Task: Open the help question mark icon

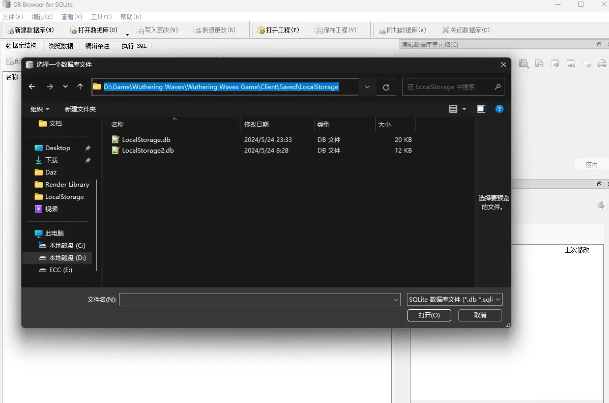Action: 498,108
